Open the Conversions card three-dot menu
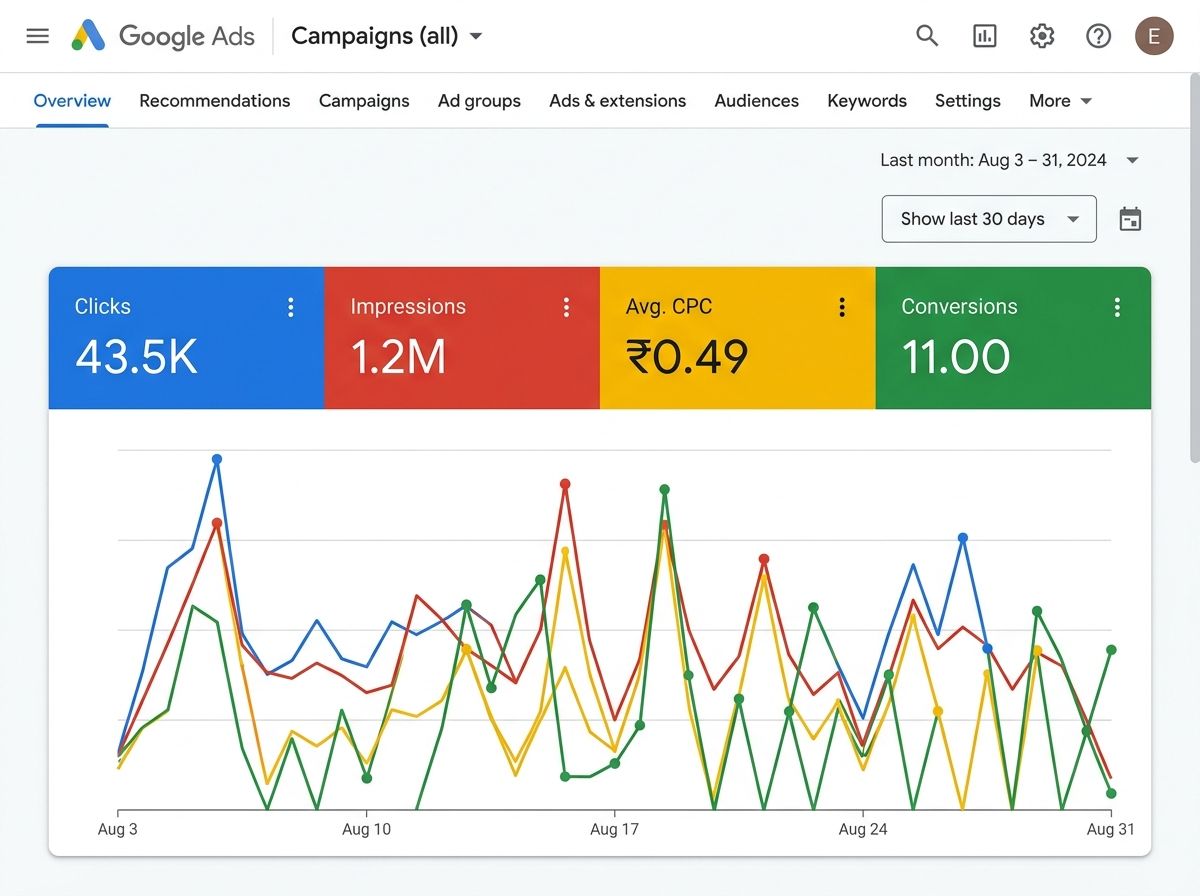Viewport: 1200px width, 896px height. pos(1117,307)
